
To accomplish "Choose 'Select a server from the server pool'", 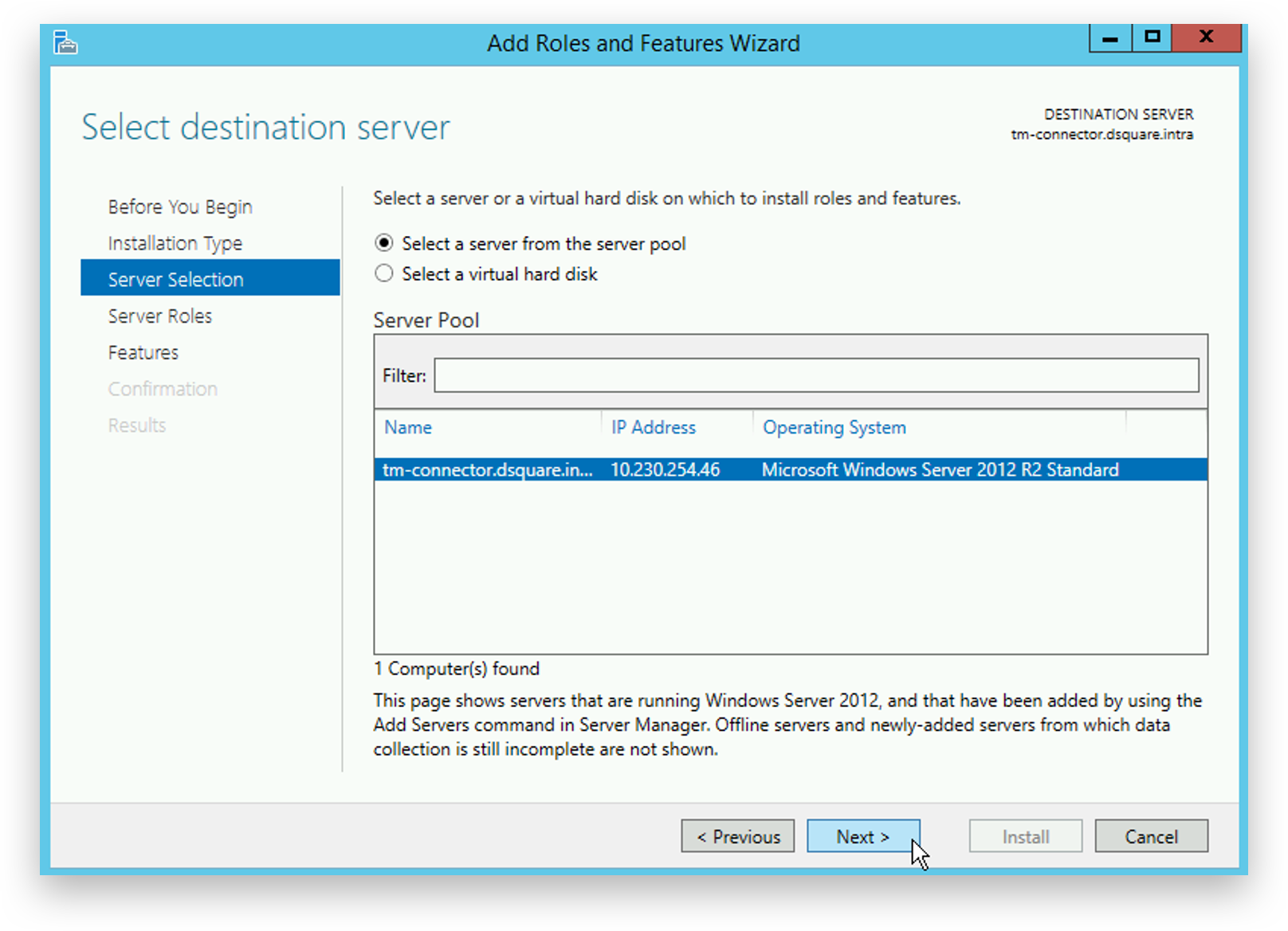I will [x=384, y=243].
